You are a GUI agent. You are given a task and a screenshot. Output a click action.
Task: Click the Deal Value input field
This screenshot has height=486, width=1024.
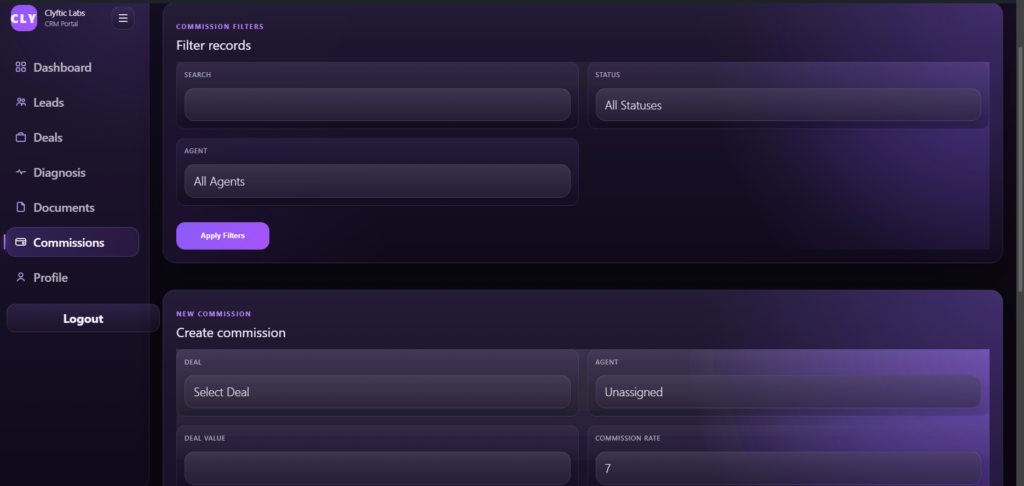tap(377, 467)
